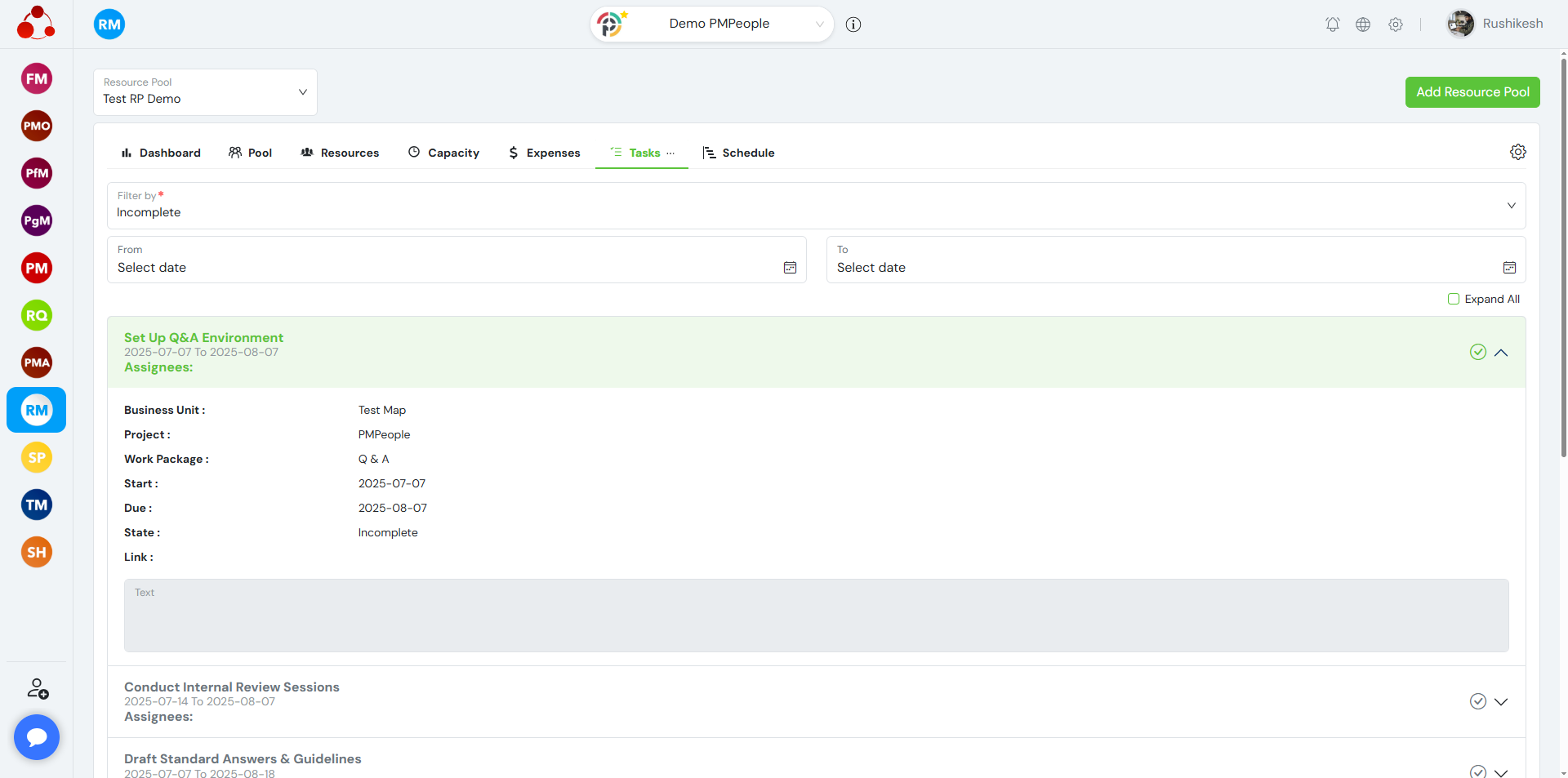
Task: Click the Set Up Q&A Environment title
Action: pos(203,338)
